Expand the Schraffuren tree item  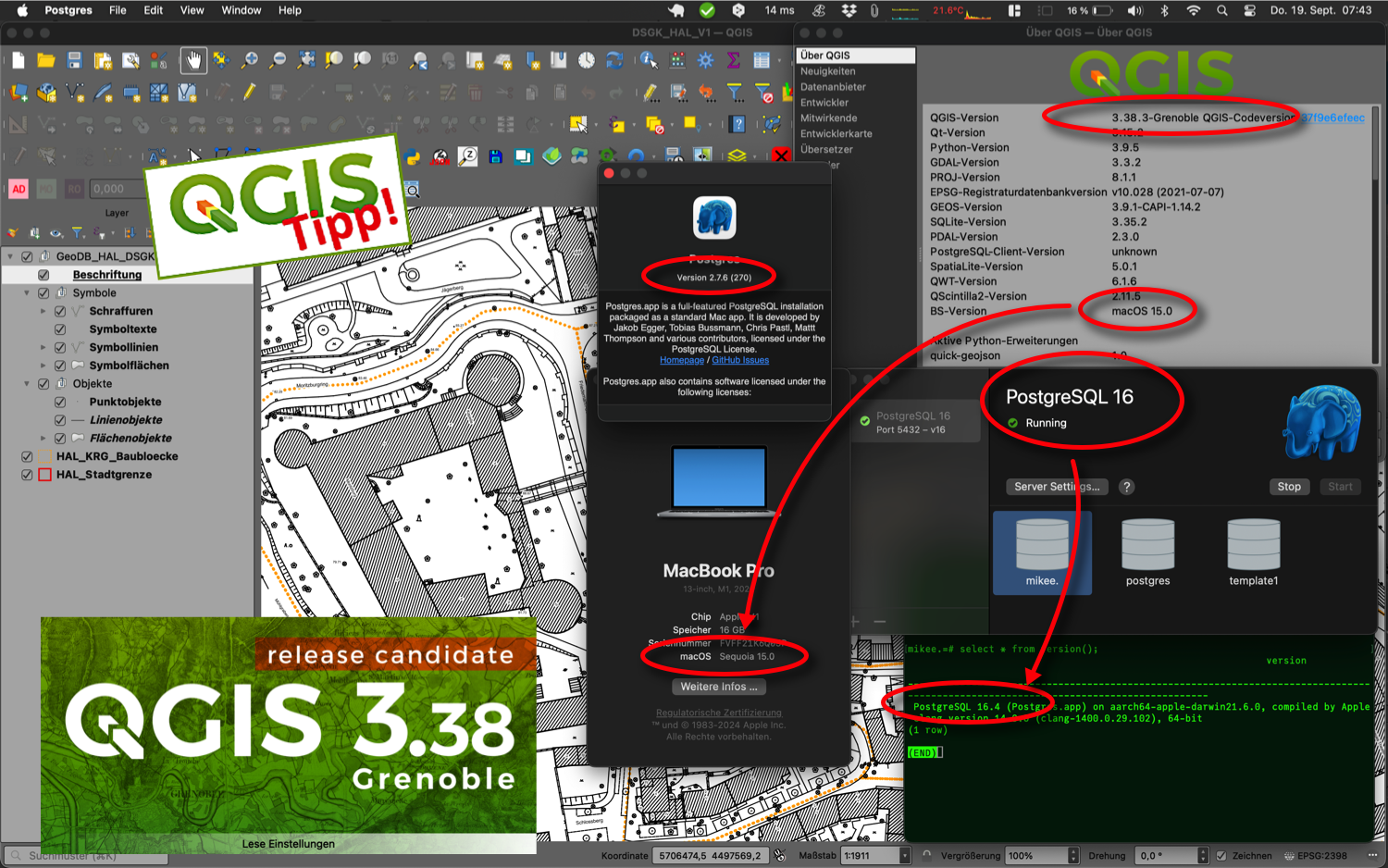(x=42, y=311)
